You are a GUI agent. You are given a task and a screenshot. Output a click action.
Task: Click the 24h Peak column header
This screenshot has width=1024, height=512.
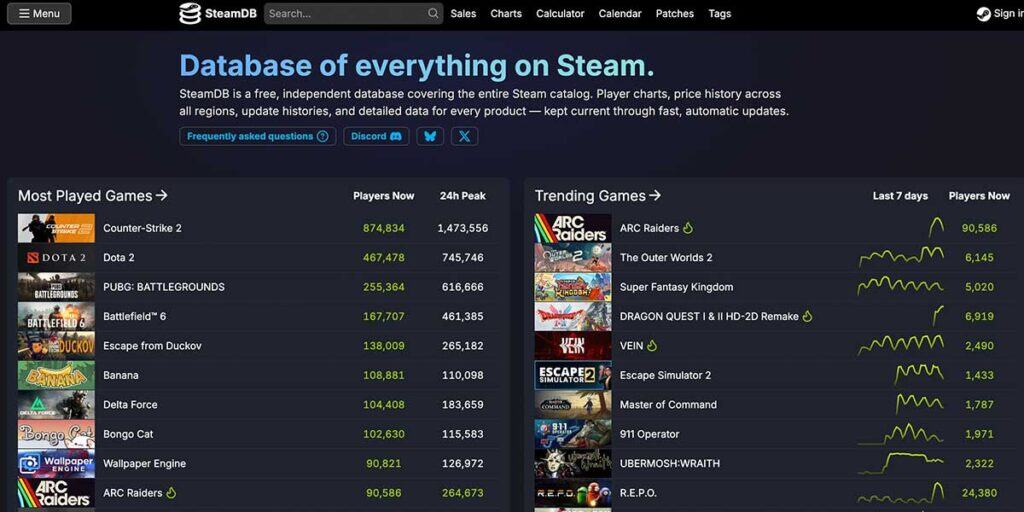pyautogui.click(x=462, y=195)
